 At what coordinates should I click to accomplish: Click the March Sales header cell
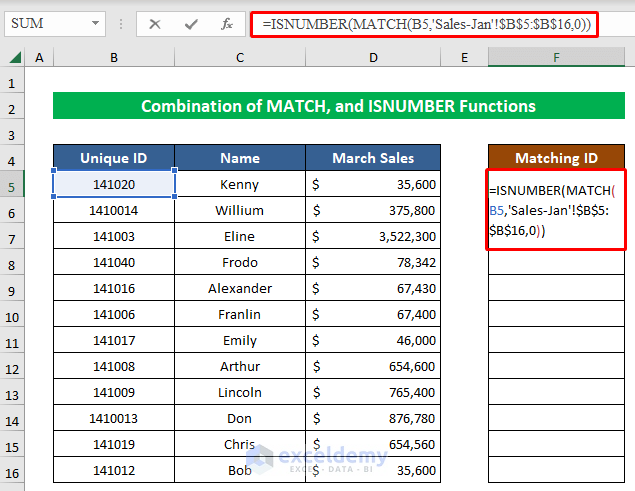(373, 158)
